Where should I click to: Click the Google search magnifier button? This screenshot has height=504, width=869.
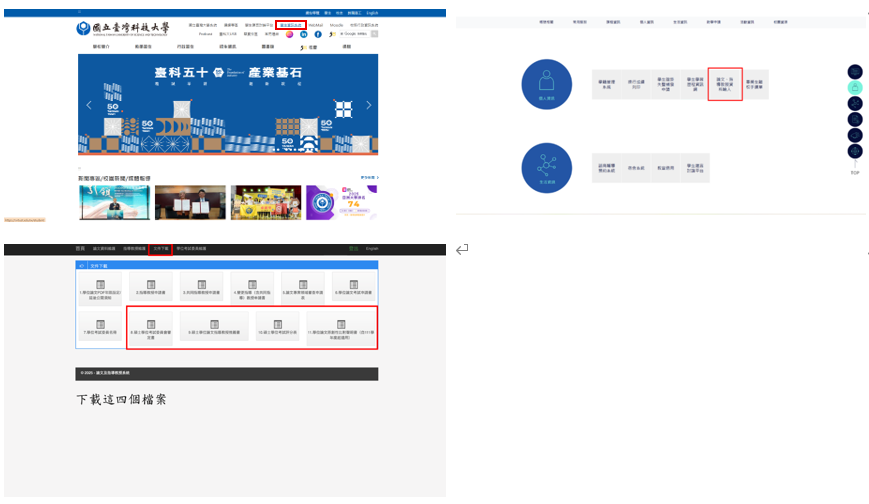(x=375, y=34)
